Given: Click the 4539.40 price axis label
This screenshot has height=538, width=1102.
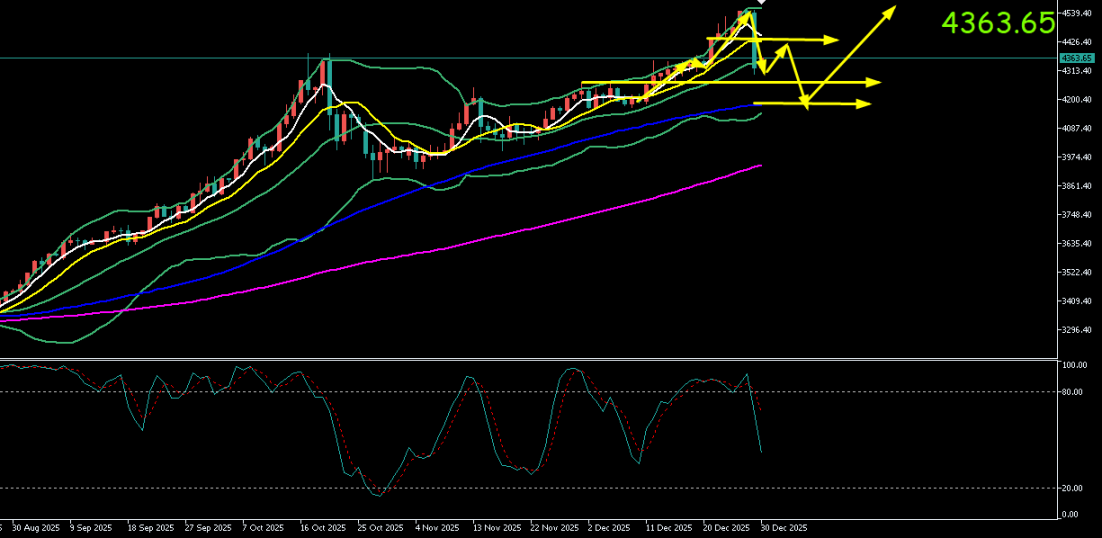Looking at the screenshot, I should [x=1077, y=13].
